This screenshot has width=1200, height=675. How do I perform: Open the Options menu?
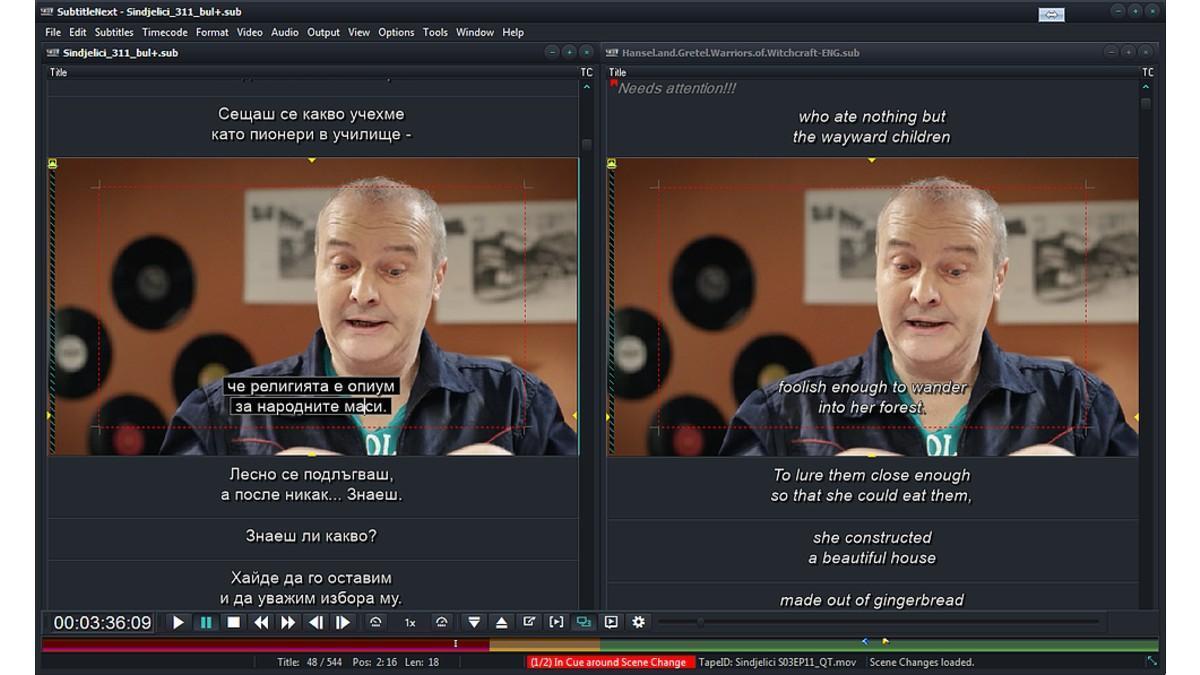(x=396, y=32)
